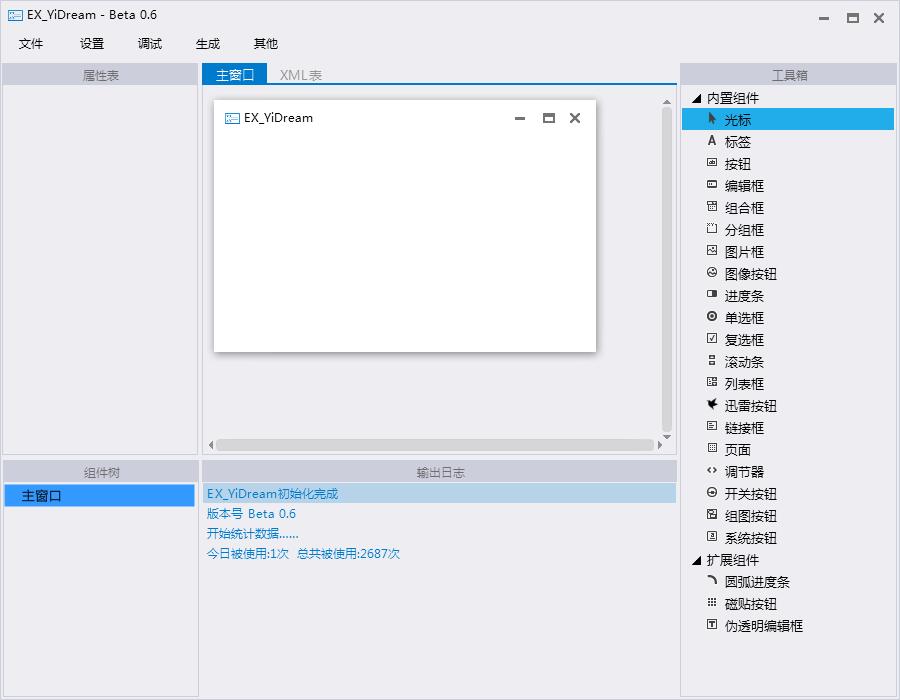The width and height of the screenshot is (900, 700).
Task: Open the 其他 menu
Action: (x=266, y=44)
